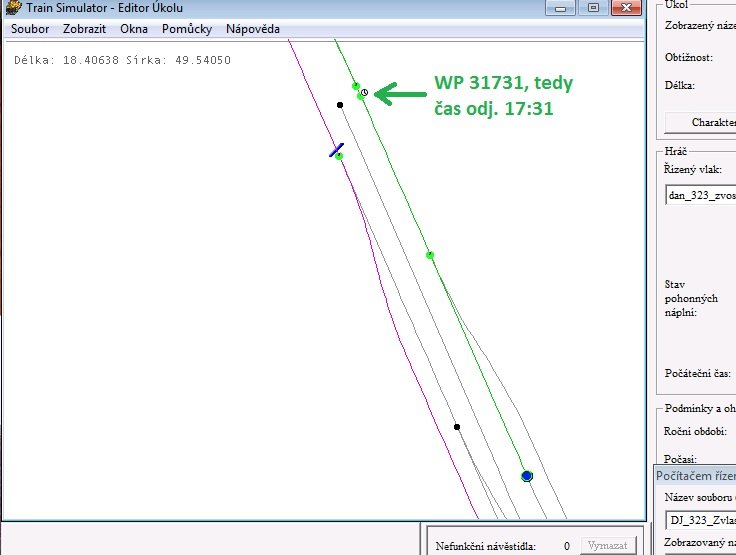Screen dimensions: 736x555
Task: Click the blue start point at track bottom
Action: [x=527, y=476]
